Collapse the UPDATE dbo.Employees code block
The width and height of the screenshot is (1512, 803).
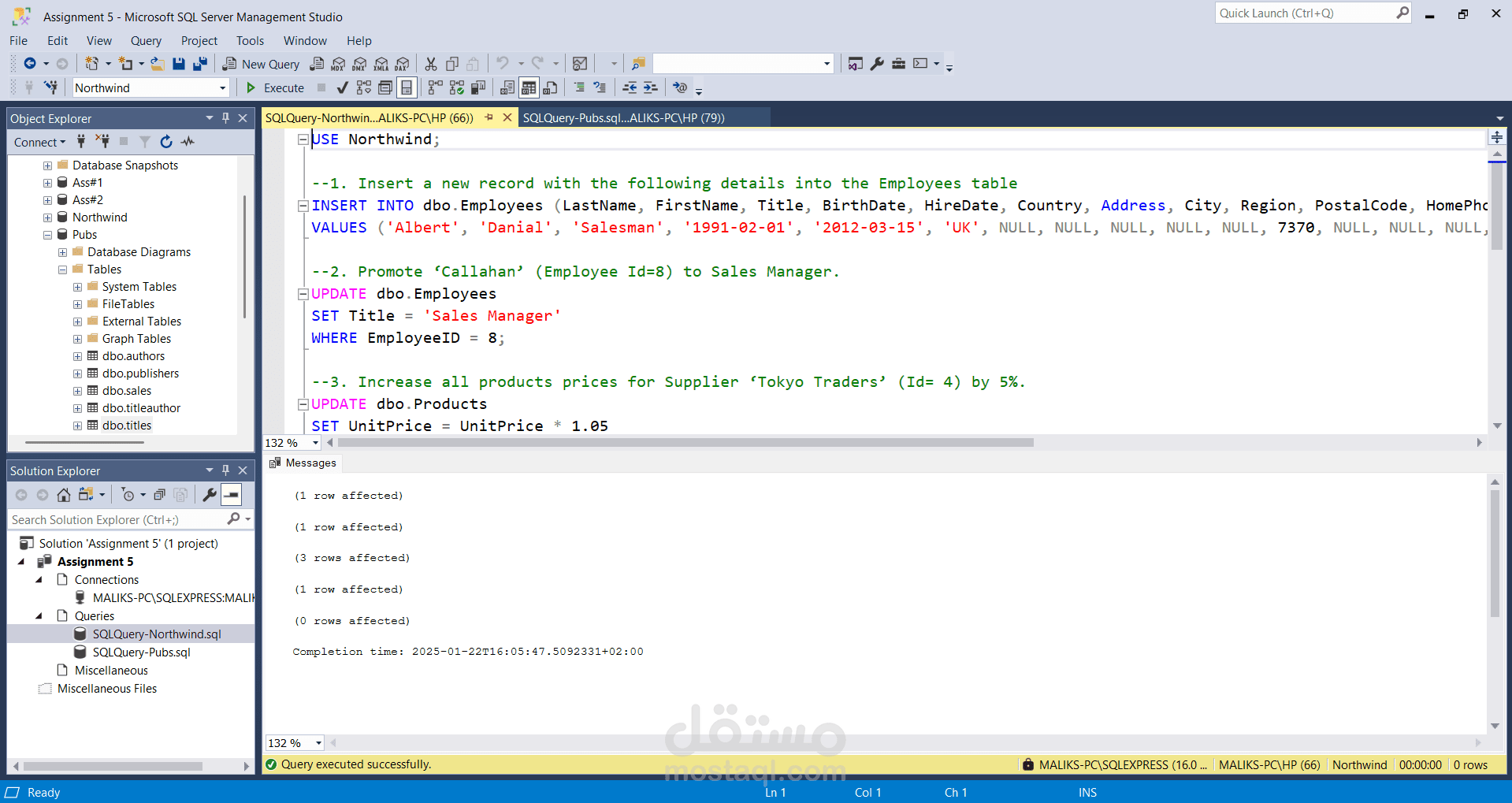point(303,294)
